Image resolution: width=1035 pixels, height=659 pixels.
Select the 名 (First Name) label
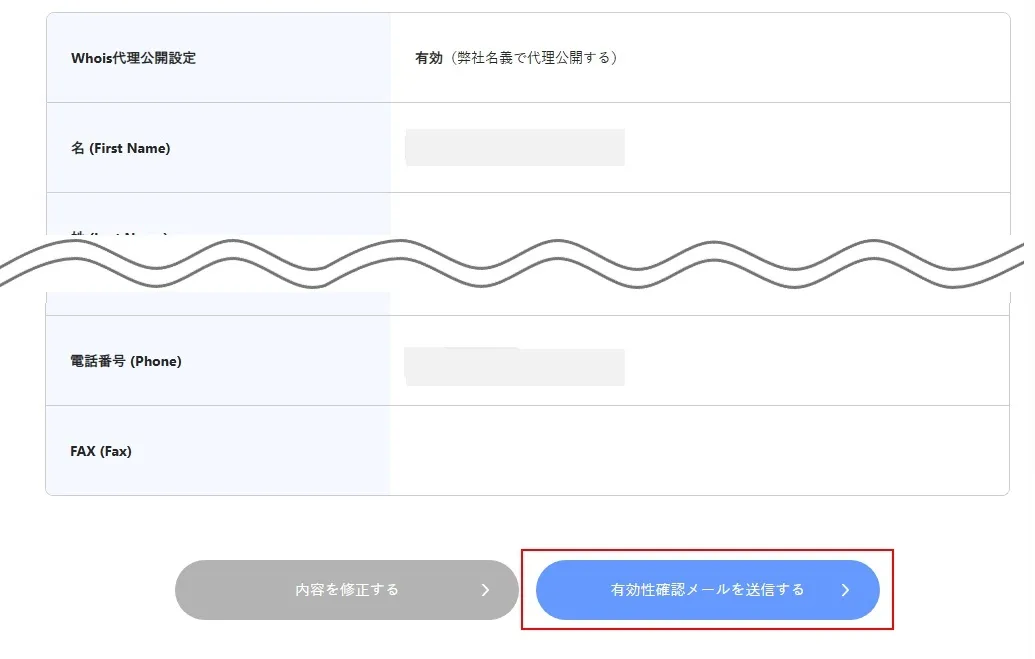click(121, 149)
